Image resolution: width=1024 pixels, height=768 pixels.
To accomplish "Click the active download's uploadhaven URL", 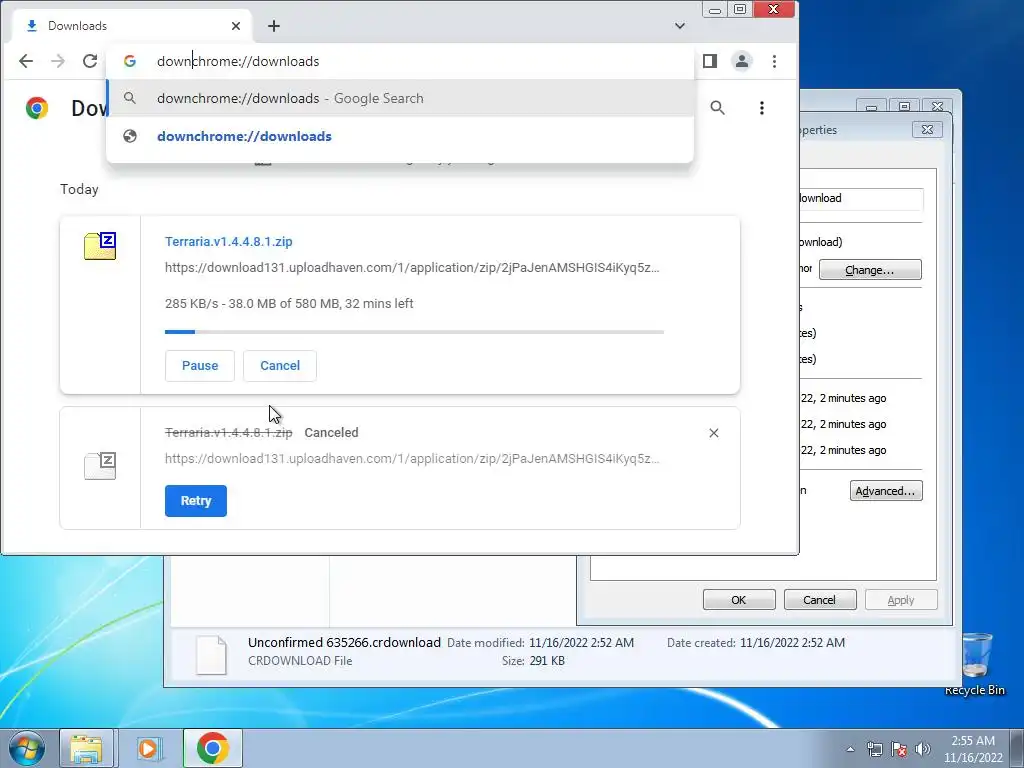I will (x=412, y=268).
